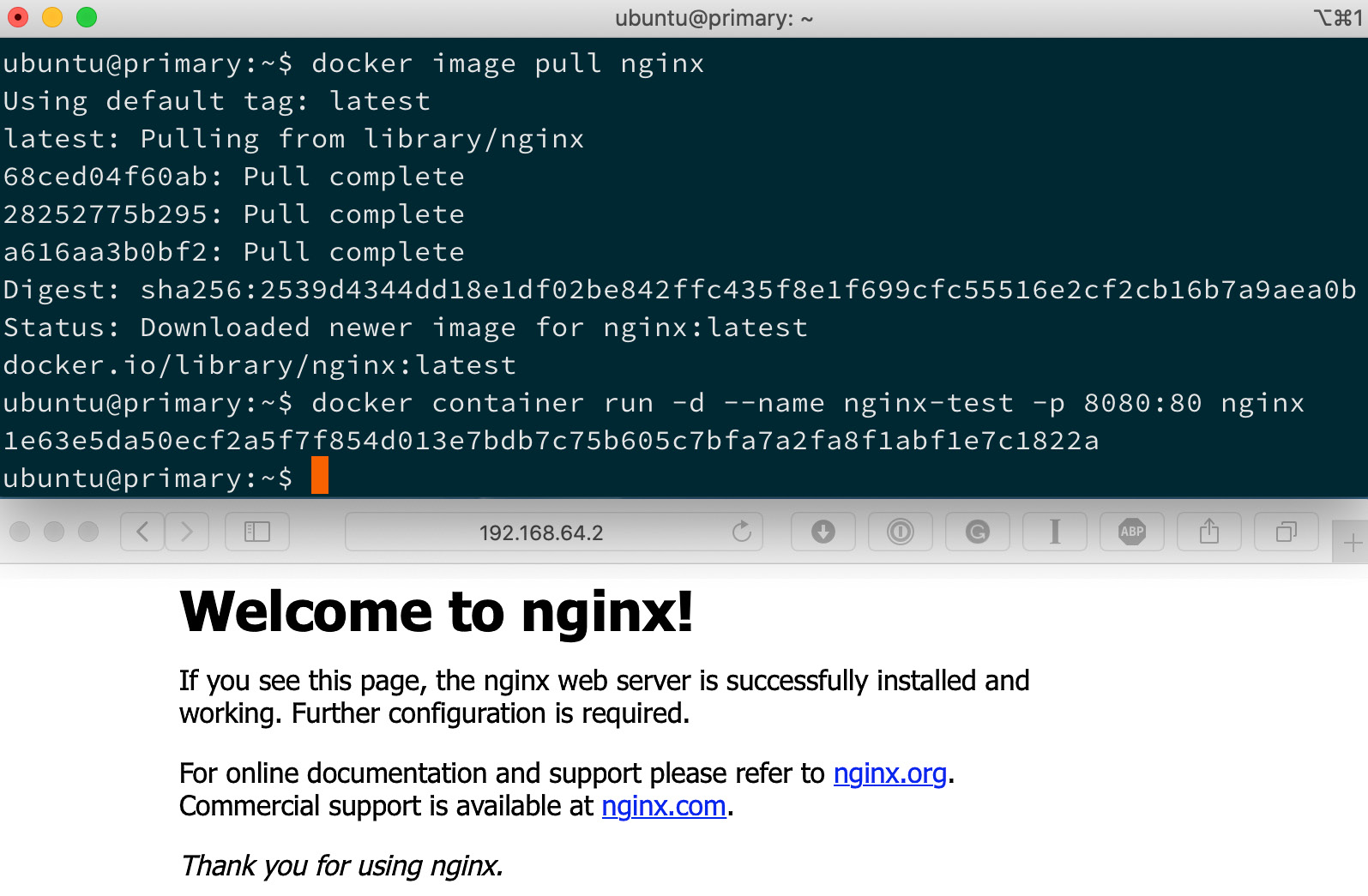
Task: Click the docker image pull nginx command
Action: click(508, 63)
